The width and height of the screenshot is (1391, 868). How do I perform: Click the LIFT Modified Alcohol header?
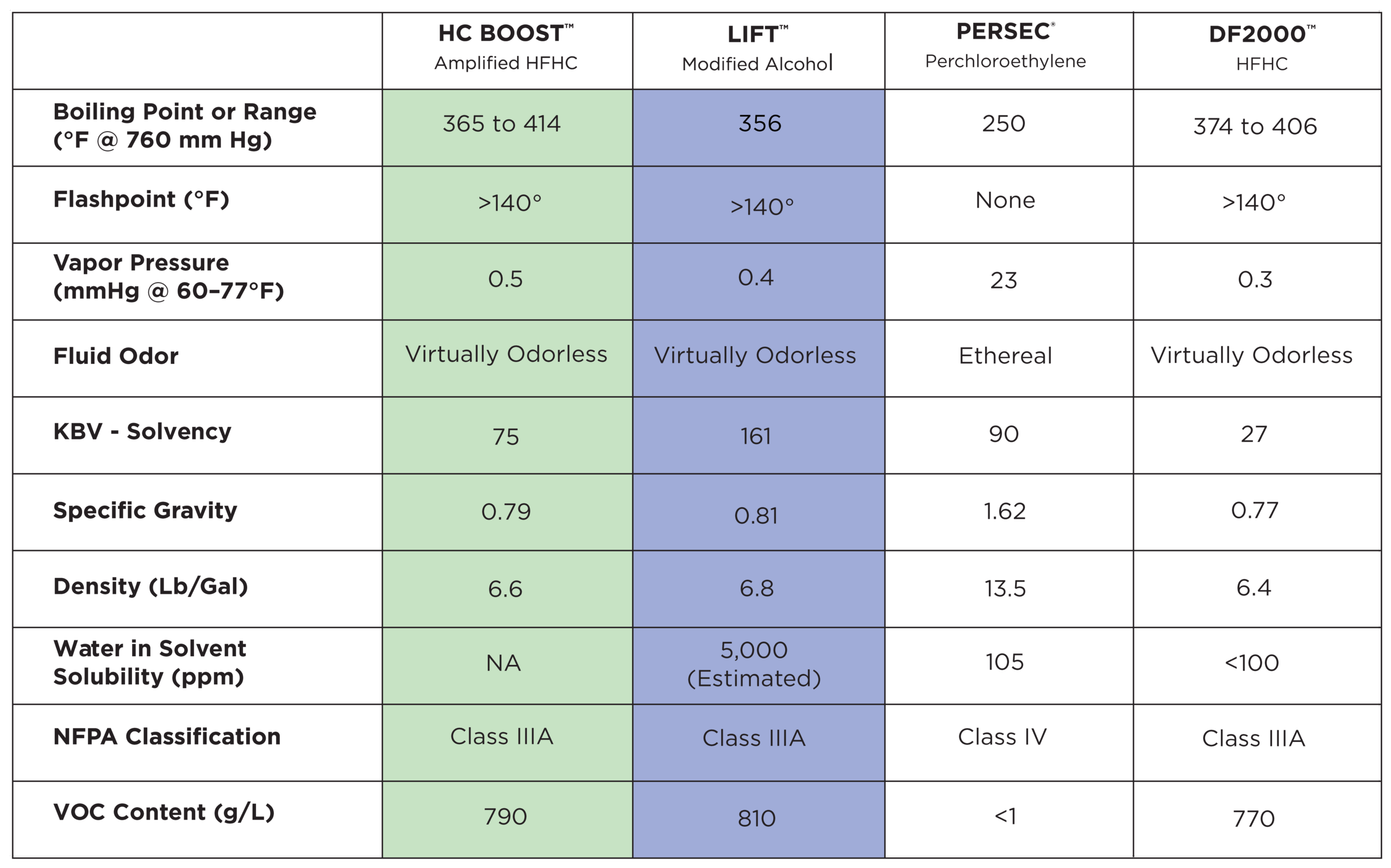pos(757,49)
